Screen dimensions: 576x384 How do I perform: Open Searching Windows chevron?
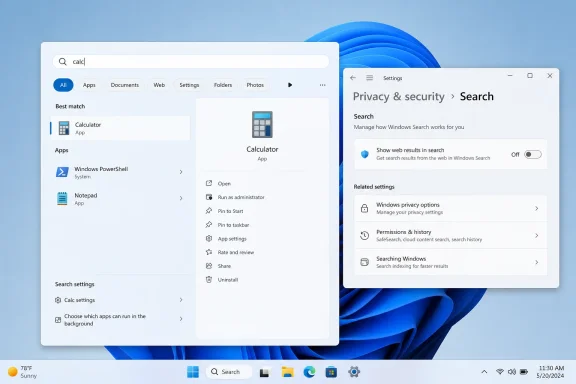click(x=537, y=262)
